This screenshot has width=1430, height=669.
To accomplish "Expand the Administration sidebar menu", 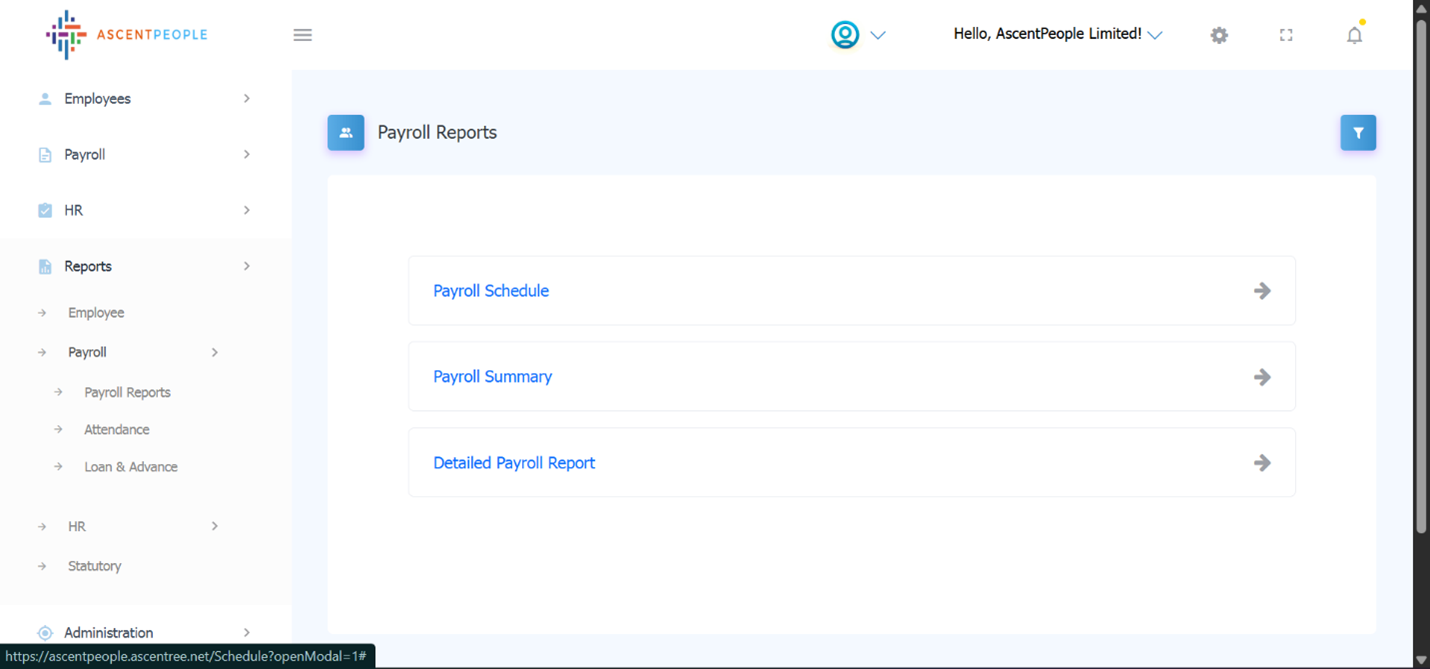I will (108, 633).
